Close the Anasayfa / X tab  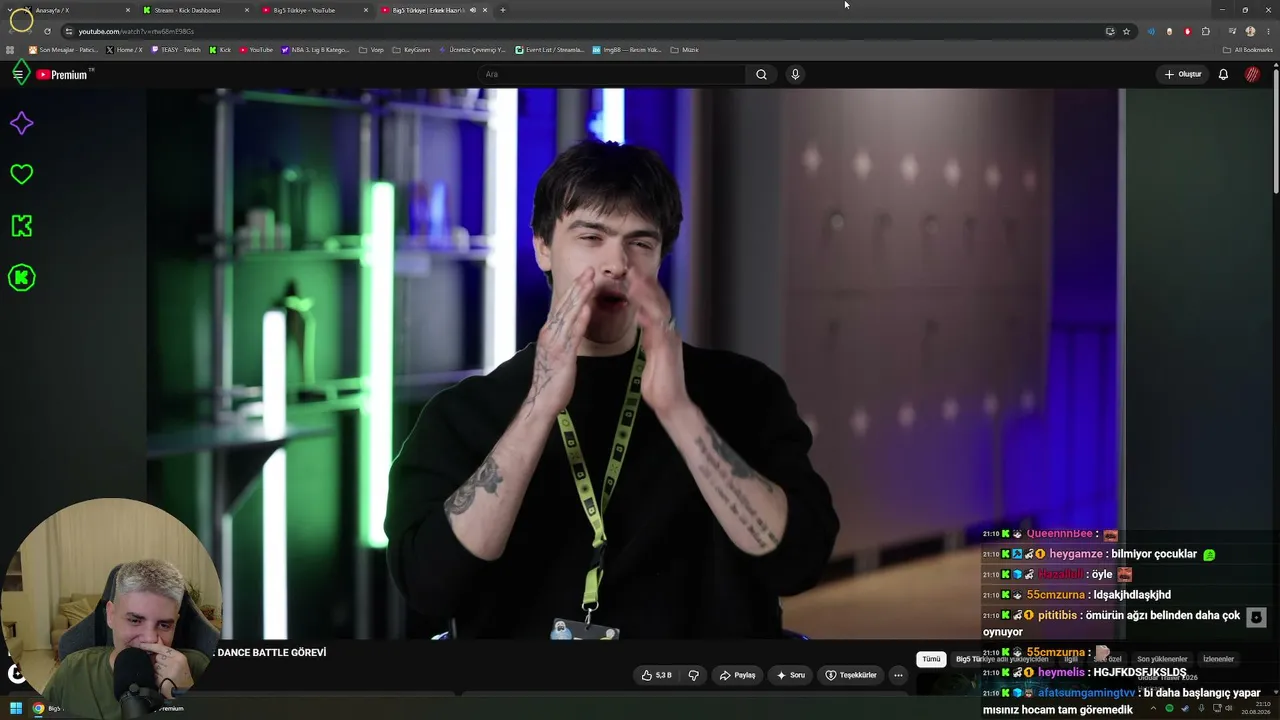(128, 10)
